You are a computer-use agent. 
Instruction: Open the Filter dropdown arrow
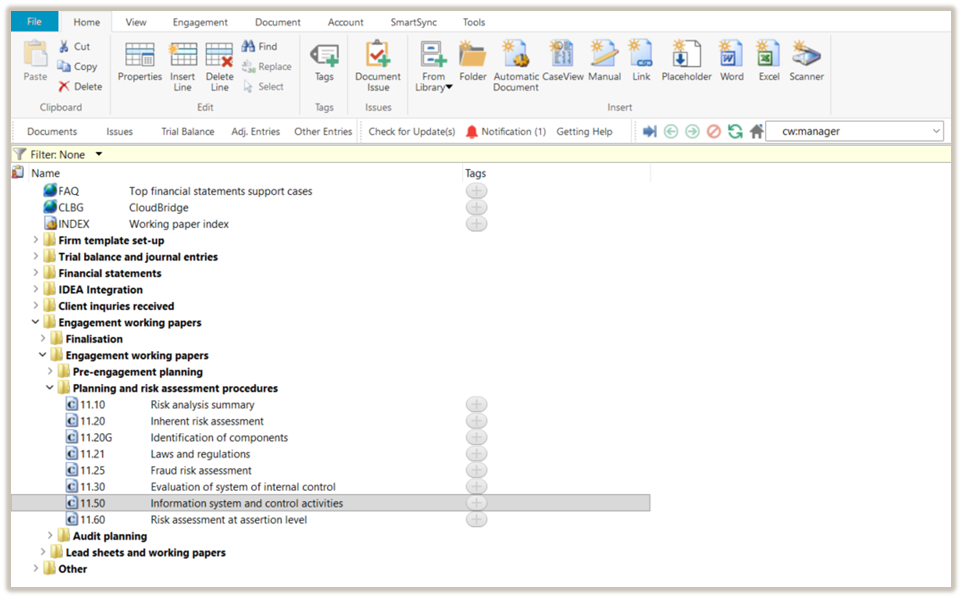pyautogui.click(x=99, y=155)
